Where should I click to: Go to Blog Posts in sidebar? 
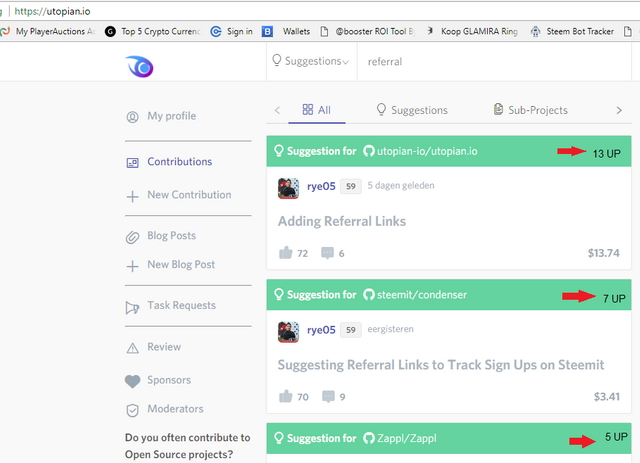click(171, 236)
